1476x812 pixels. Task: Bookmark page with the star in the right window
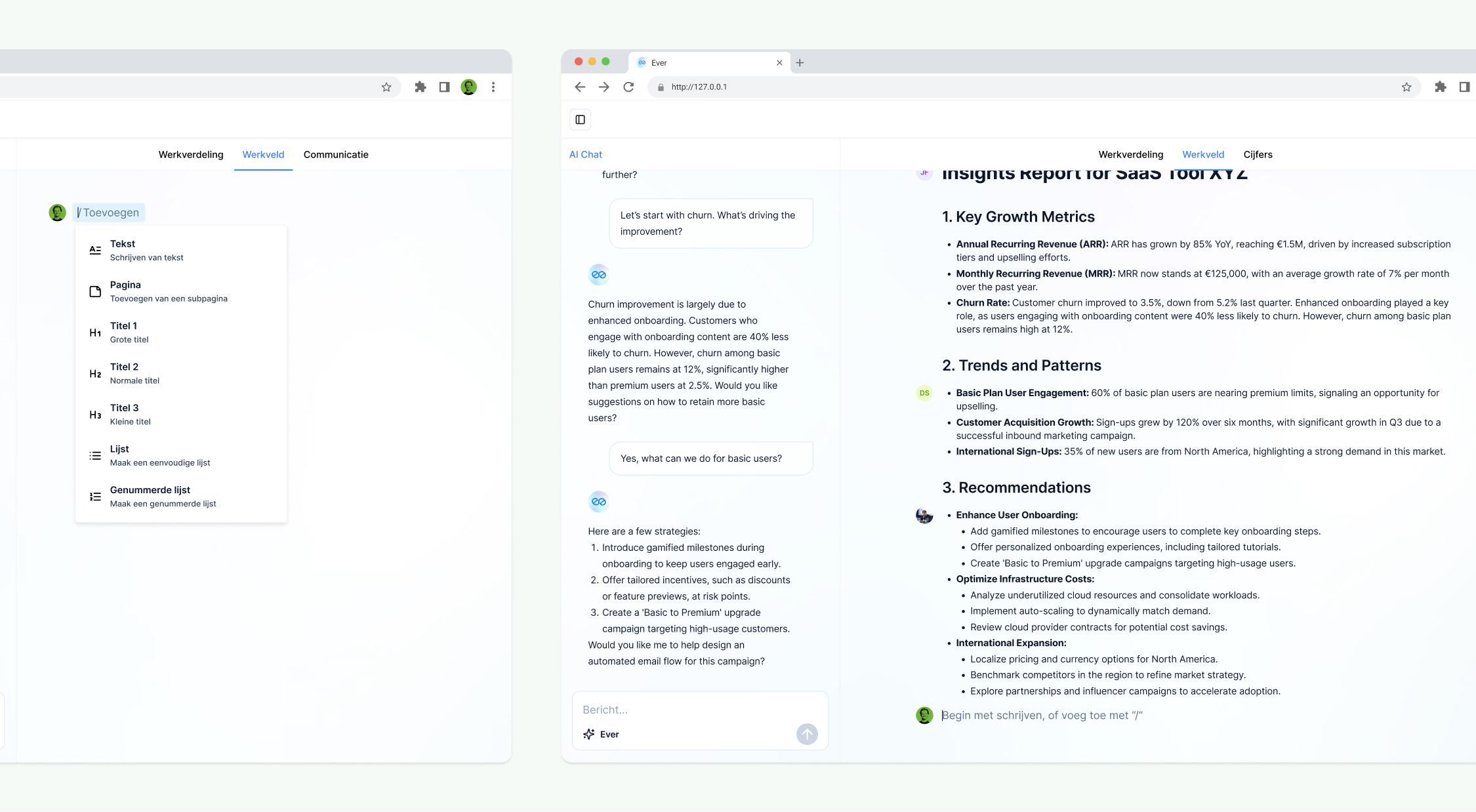(x=1406, y=87)
